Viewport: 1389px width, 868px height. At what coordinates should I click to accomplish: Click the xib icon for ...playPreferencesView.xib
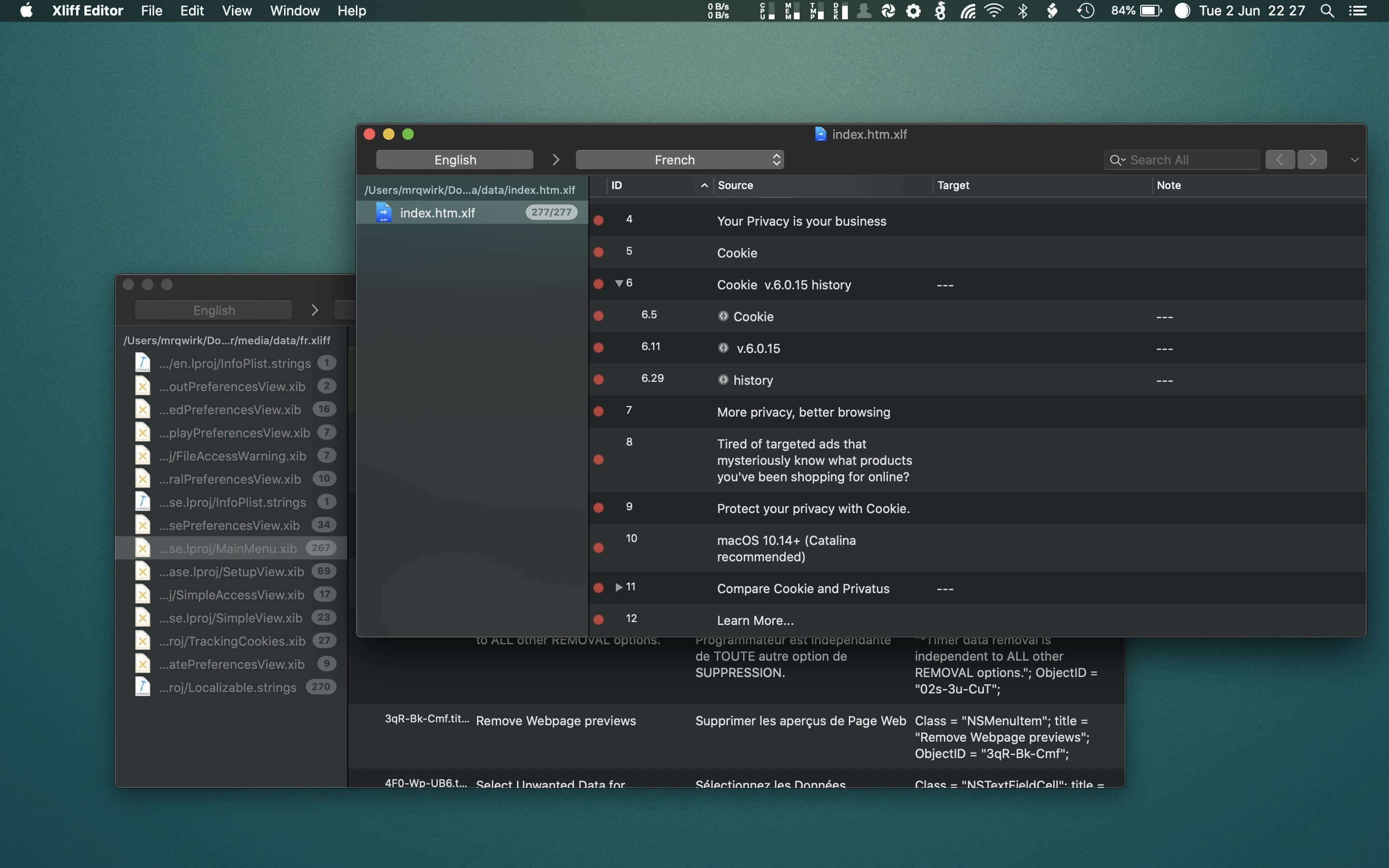click(142, 432)
